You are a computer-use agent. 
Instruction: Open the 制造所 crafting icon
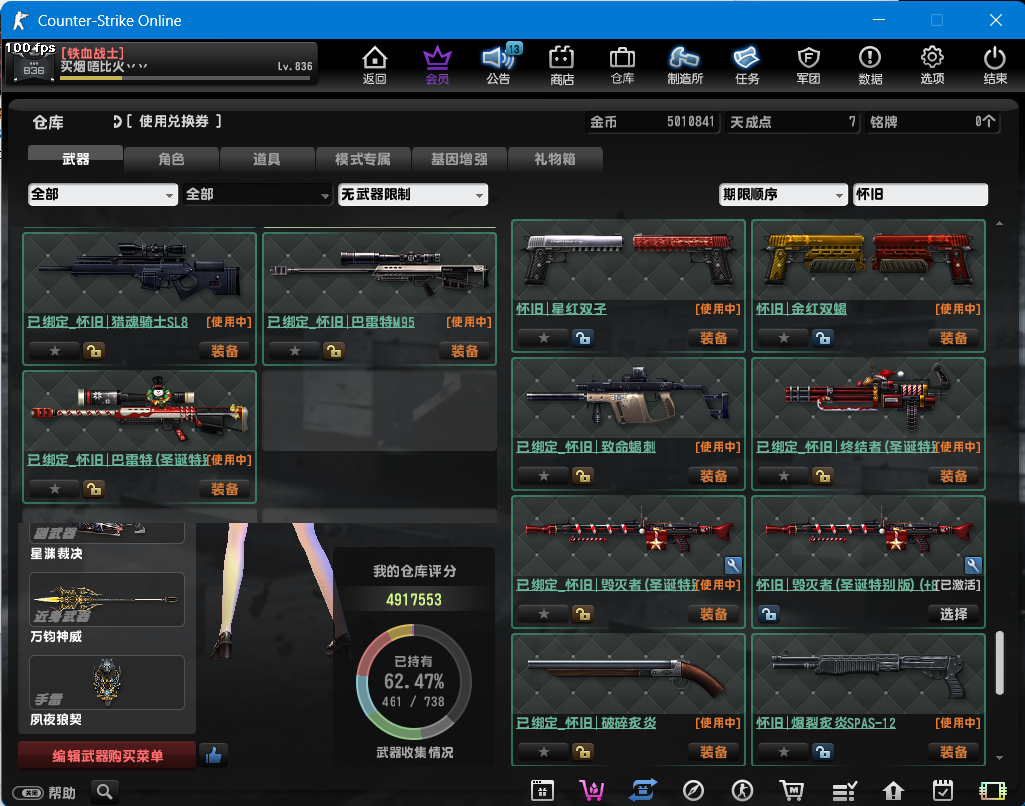click(684, 65)
